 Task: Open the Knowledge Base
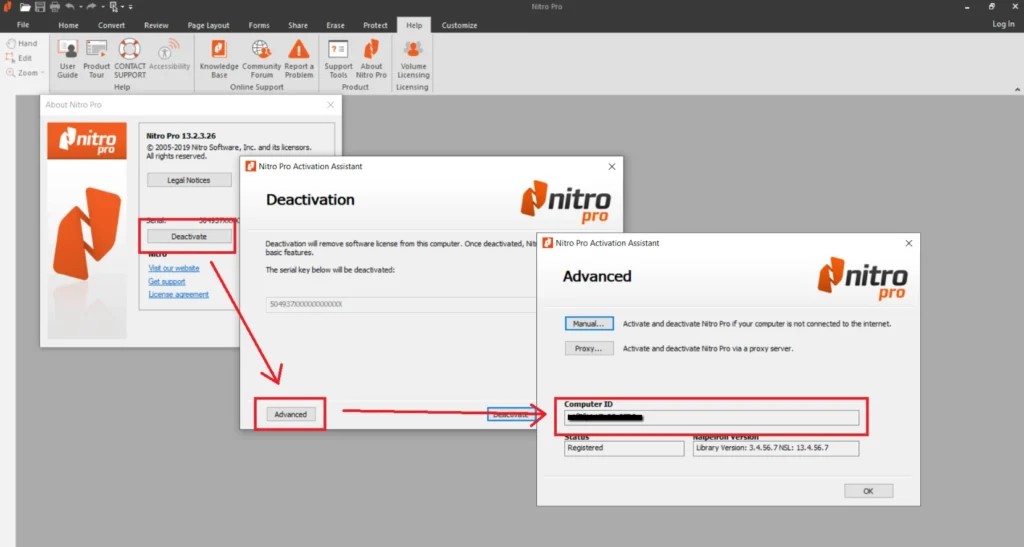pyautogui.click(x=219, y=59)
